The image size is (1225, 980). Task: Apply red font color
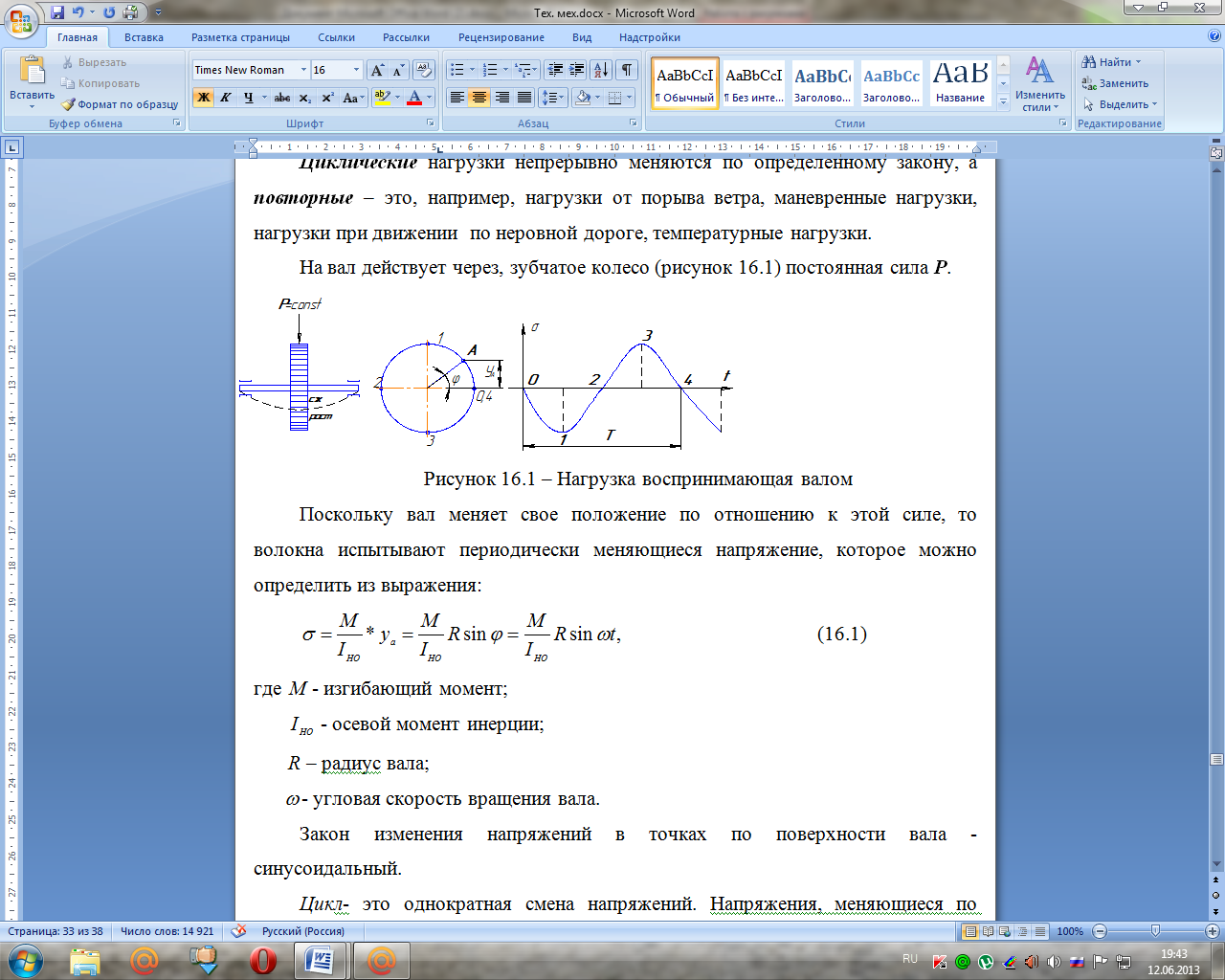414,98
